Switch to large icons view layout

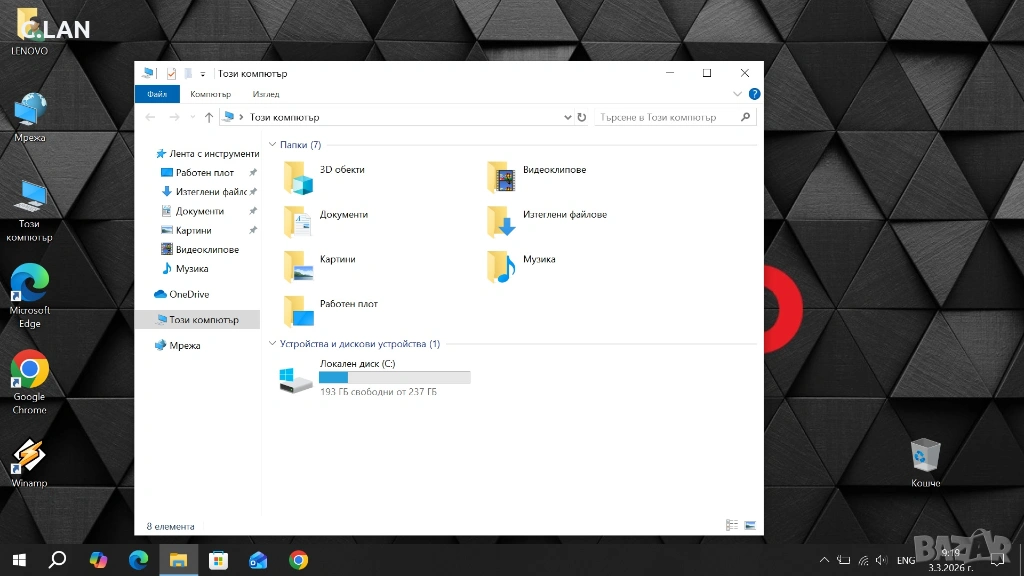point(749,525)
